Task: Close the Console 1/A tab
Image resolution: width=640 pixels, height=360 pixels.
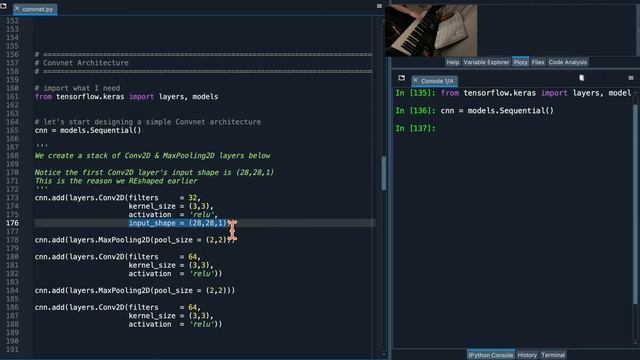Action: coord(415,80)
